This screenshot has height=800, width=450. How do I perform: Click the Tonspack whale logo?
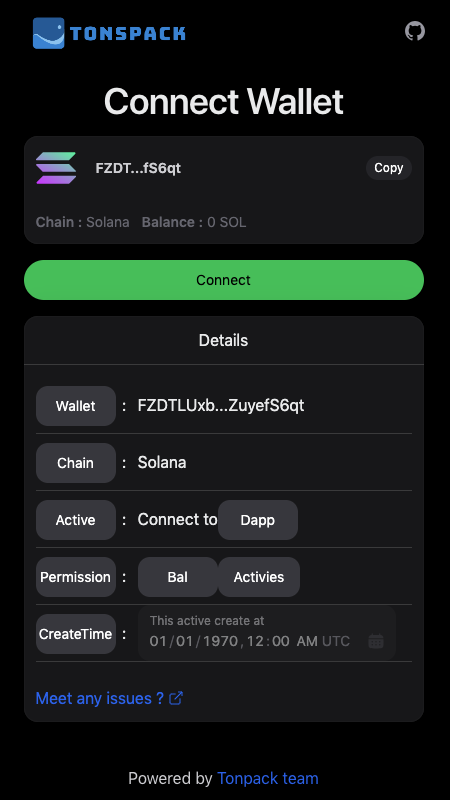(x=48, y=33)
